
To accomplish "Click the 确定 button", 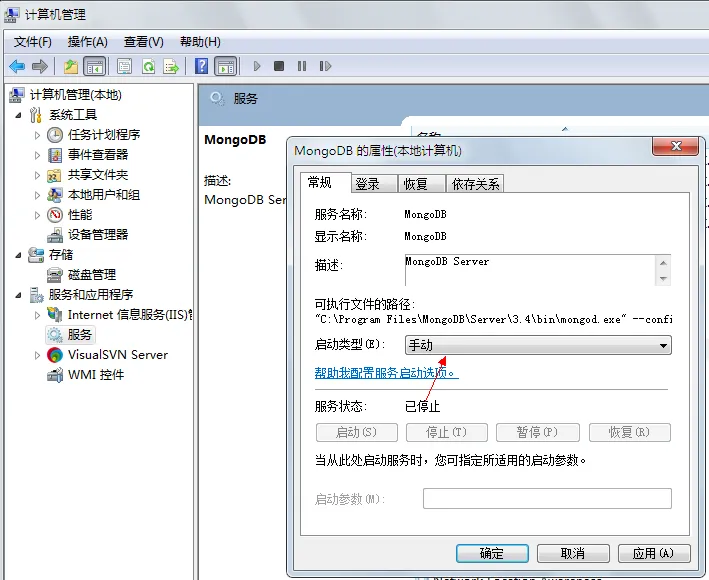I will [492, 553].
